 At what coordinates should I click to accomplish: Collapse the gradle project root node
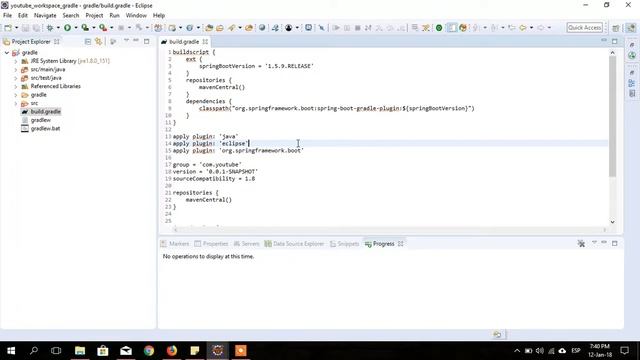(x=7, y=53)
